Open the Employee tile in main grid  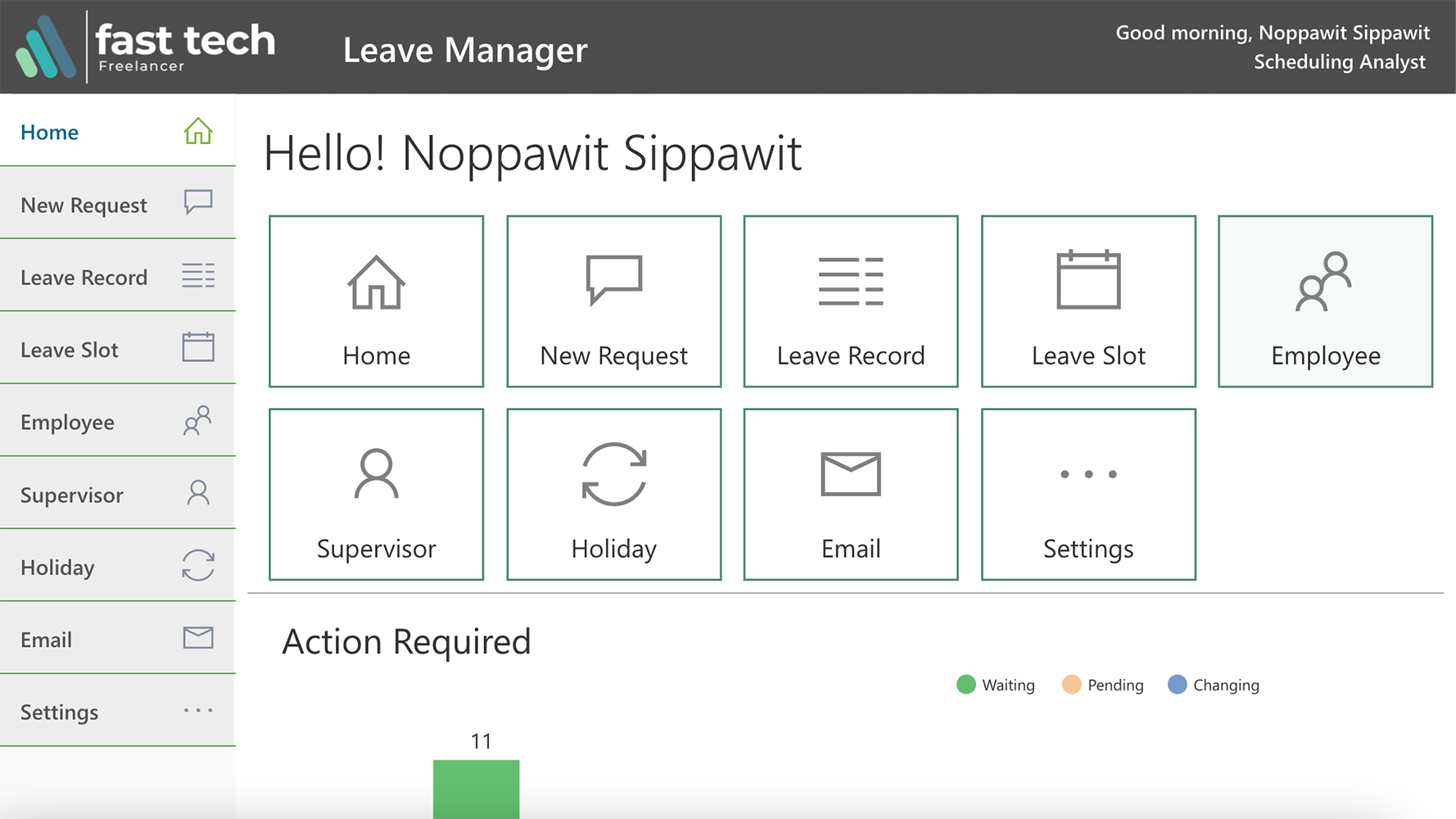[x=1324, y=301]
